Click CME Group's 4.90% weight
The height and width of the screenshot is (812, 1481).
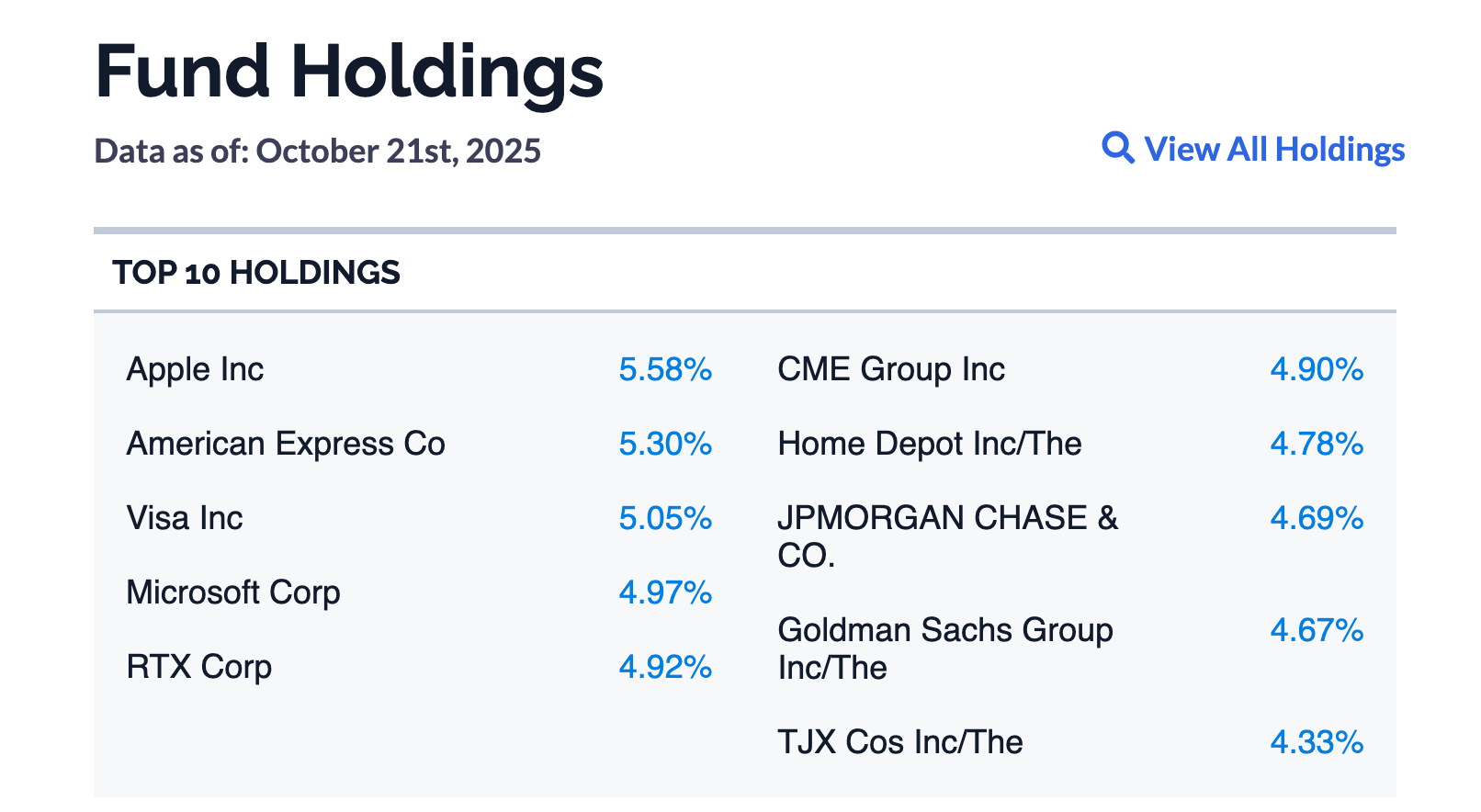click(x=1317, y=369)
